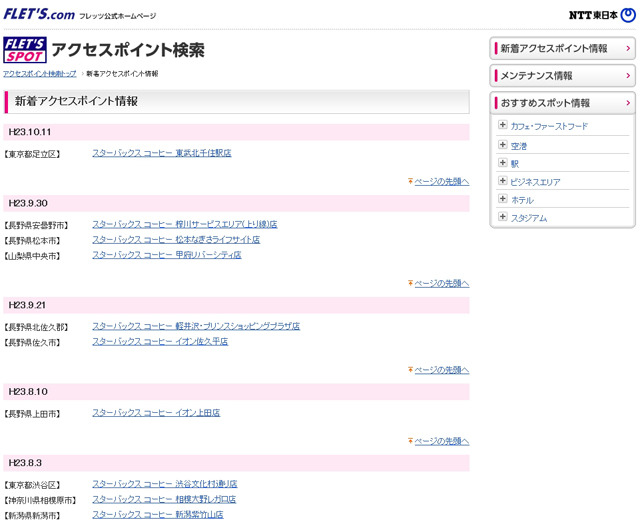Open スターバックス コーヒー イオン上田店 link
The image size is (640, 530).
click(x=156, y=412)
